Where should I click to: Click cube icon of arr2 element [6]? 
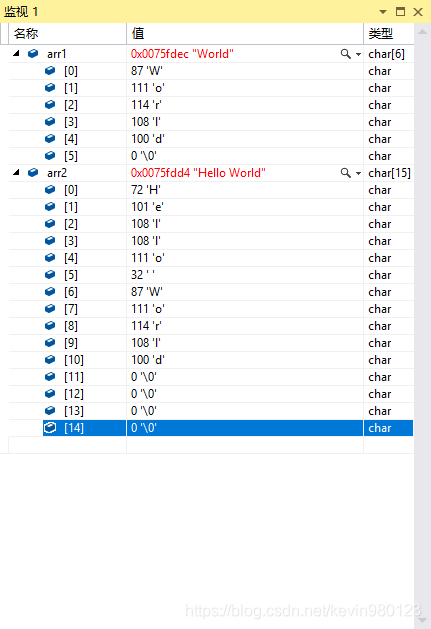pos(50,292)
